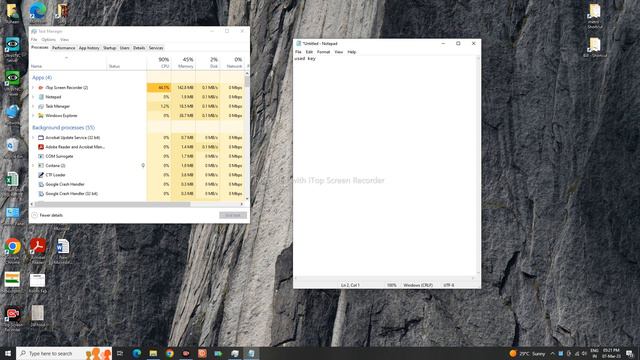640x360 pixels.
Task: Switch to App history tab
Action: click(x=89, y=48)
